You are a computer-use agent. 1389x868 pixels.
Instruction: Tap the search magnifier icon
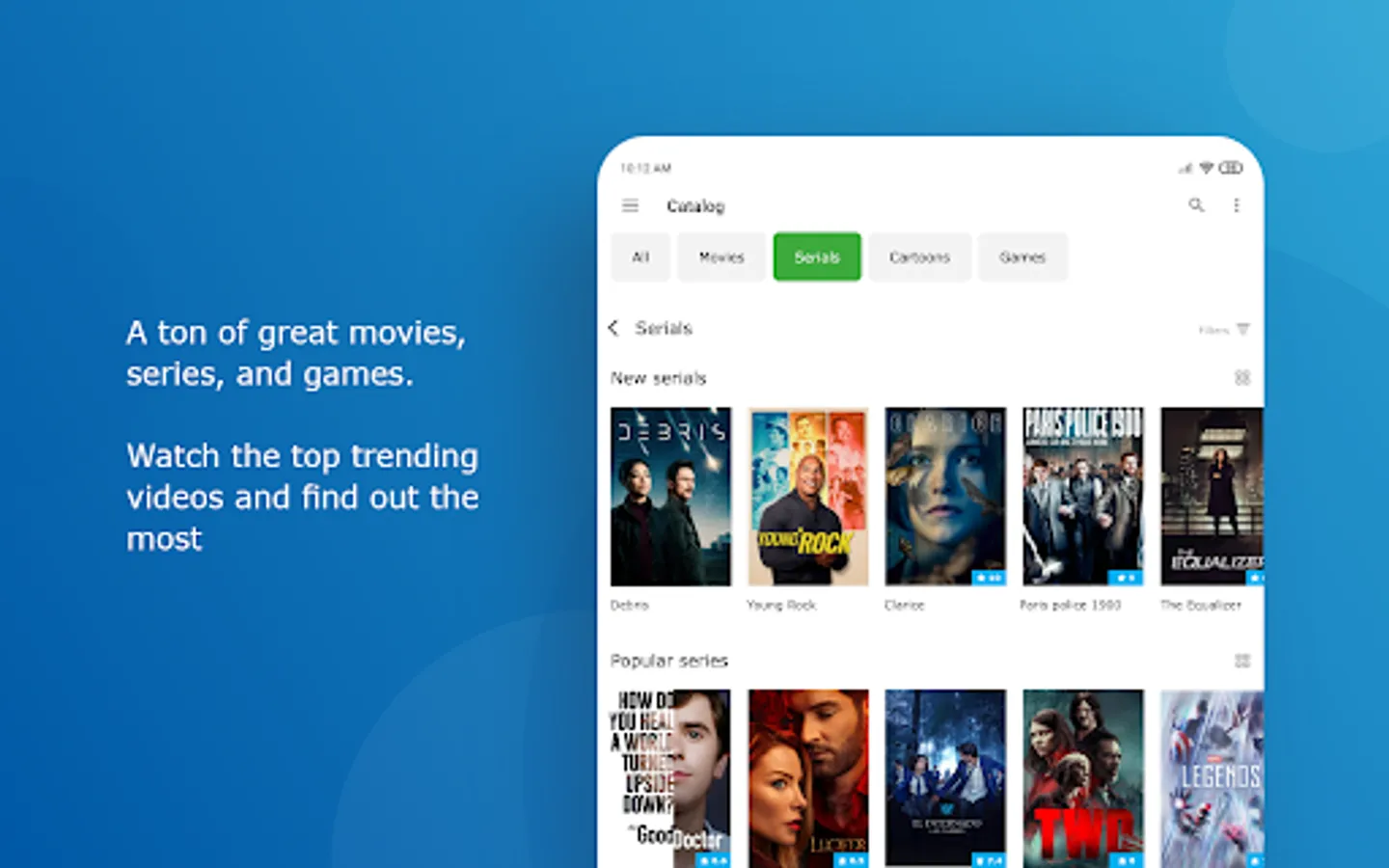point(1196,204)
